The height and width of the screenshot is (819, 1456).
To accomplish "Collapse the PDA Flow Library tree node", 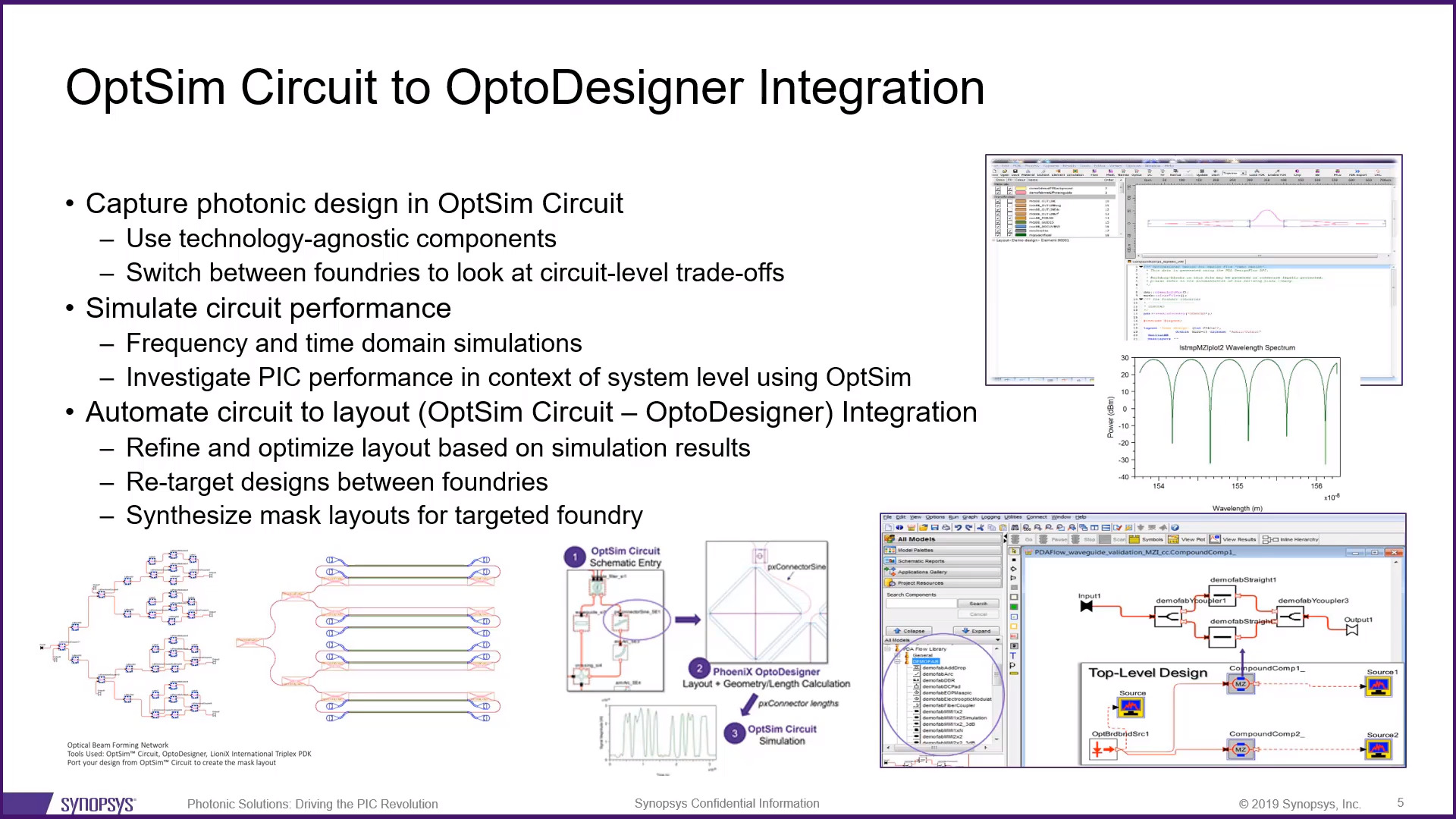I will pos(887,649).
